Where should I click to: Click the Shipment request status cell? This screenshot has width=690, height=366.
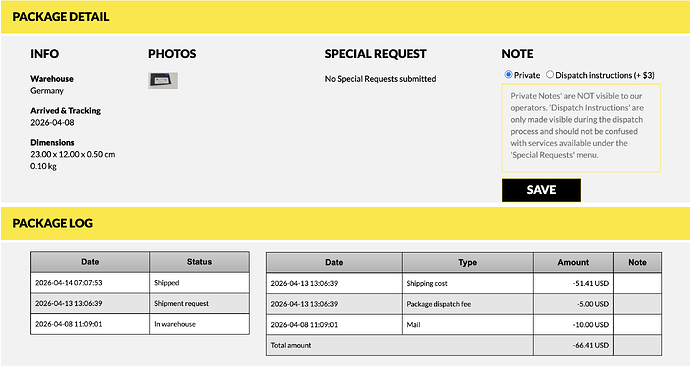click(x=199, y=304)
